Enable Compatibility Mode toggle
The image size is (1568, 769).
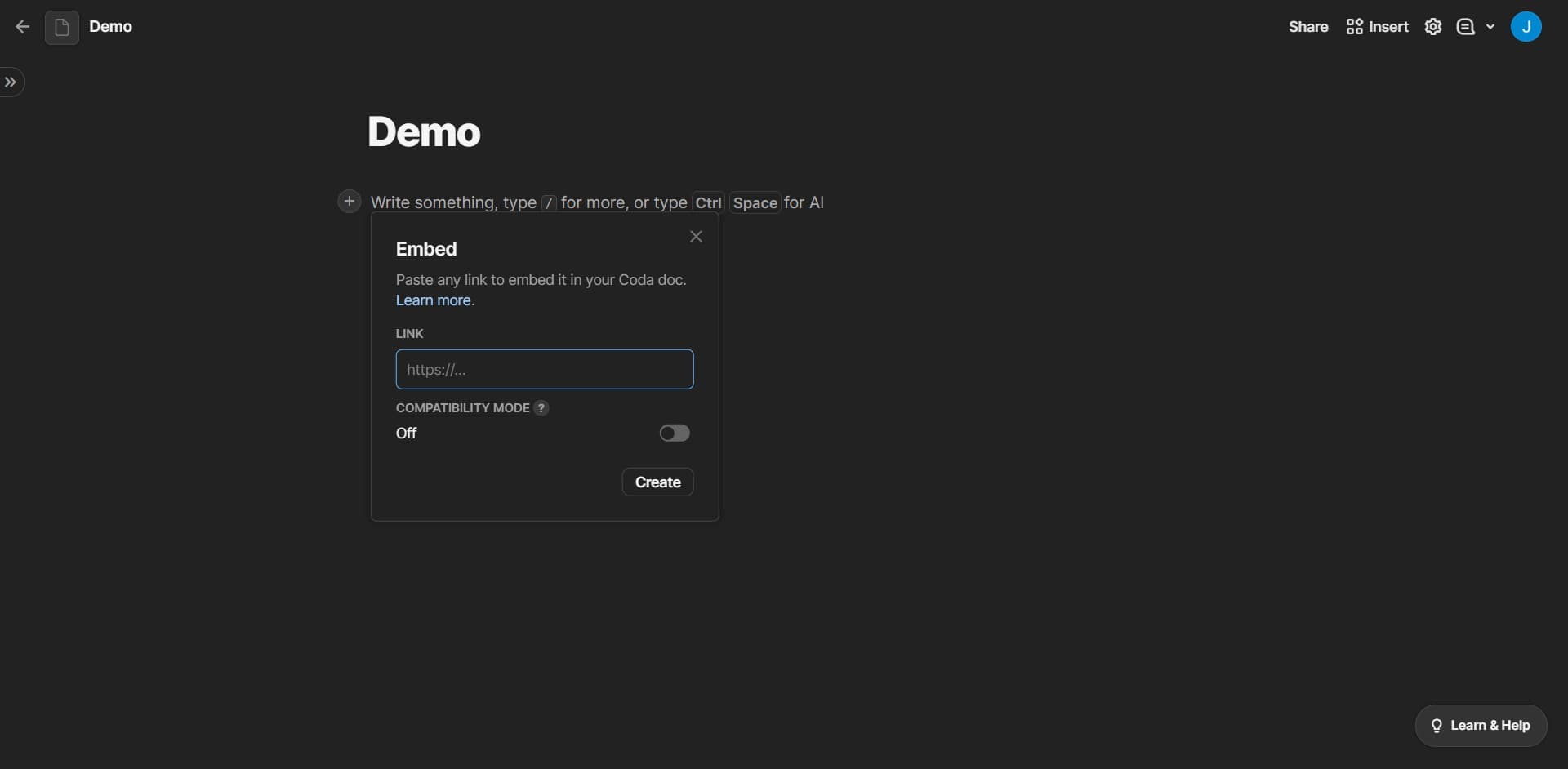674,433
